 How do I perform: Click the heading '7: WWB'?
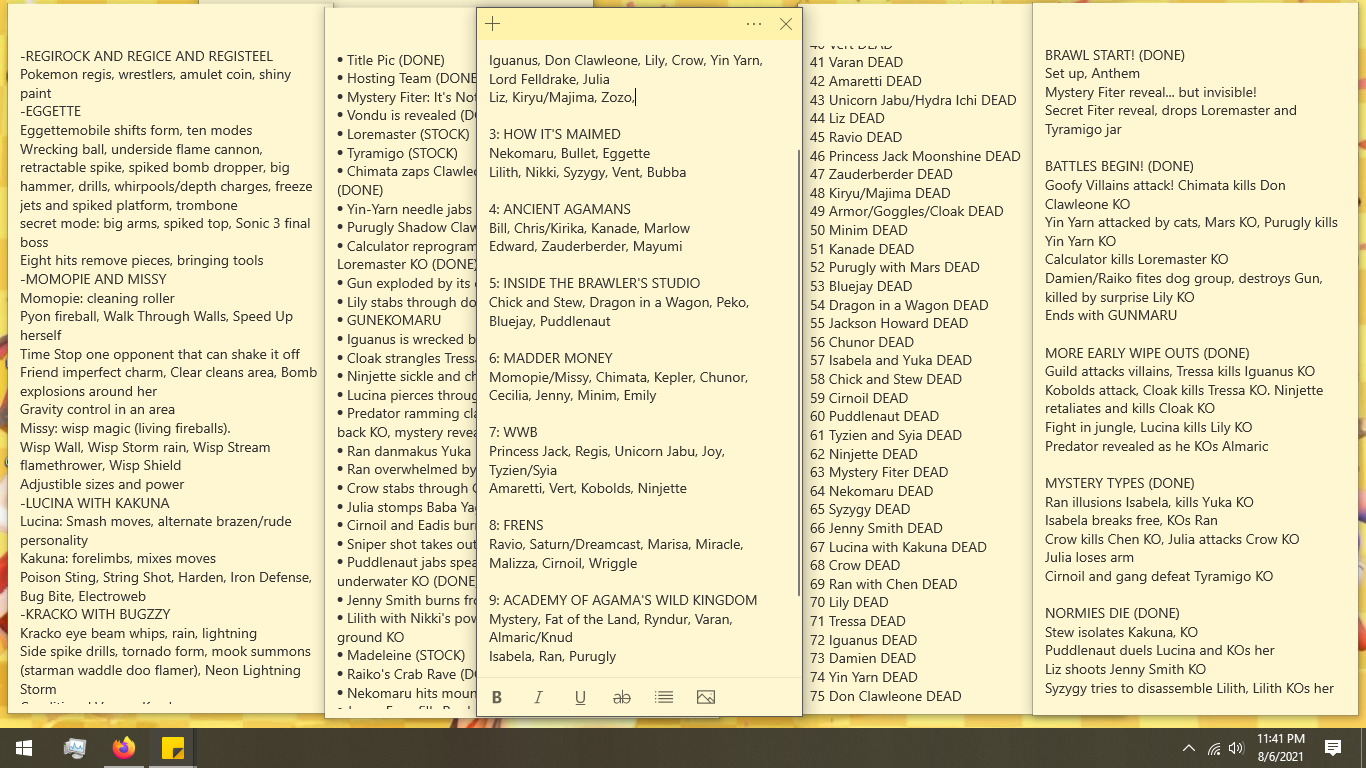tap(513, 432)
